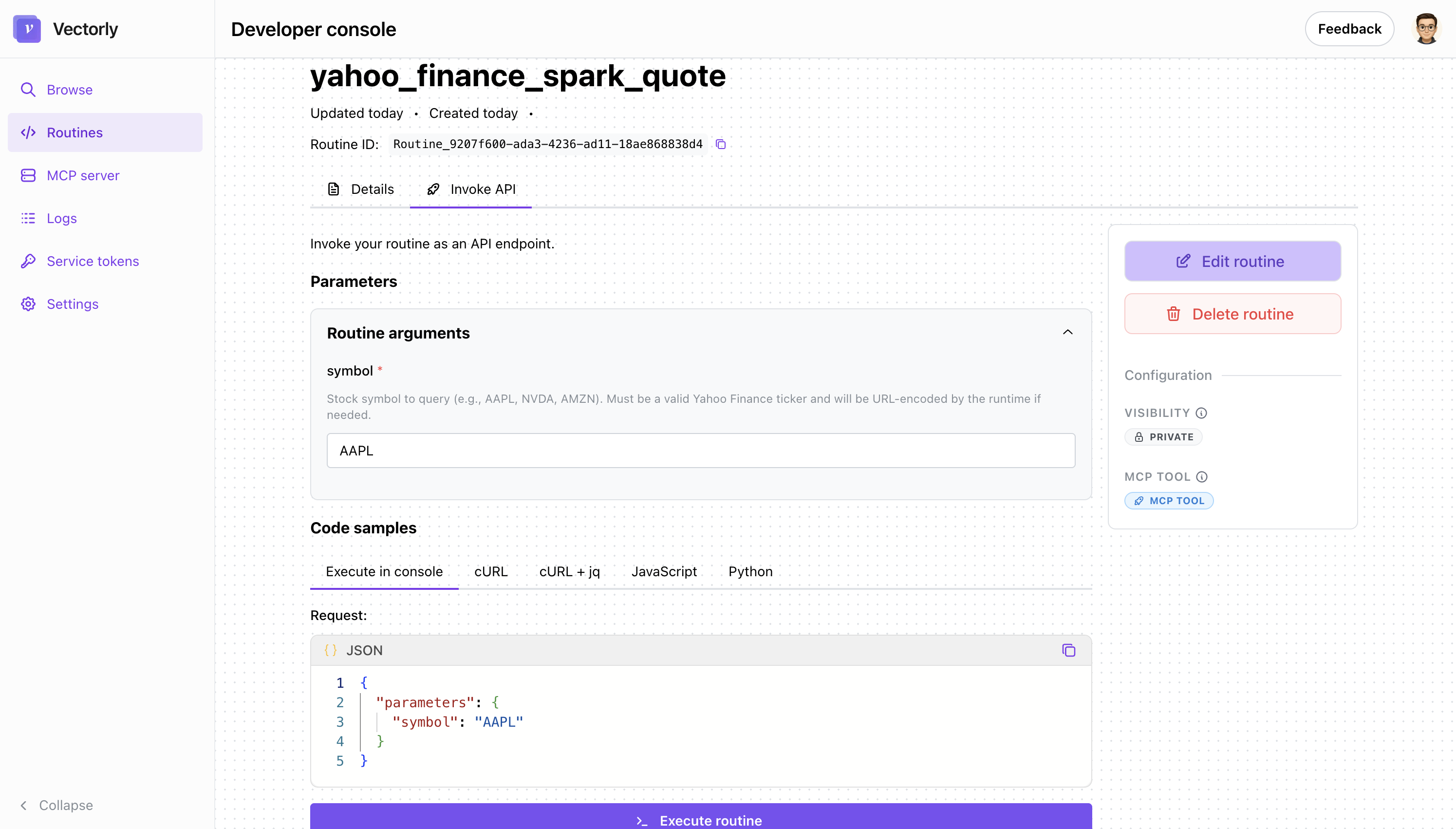
Task: Copy the Routine ID to clipboard
Action: tap(721, 144)
